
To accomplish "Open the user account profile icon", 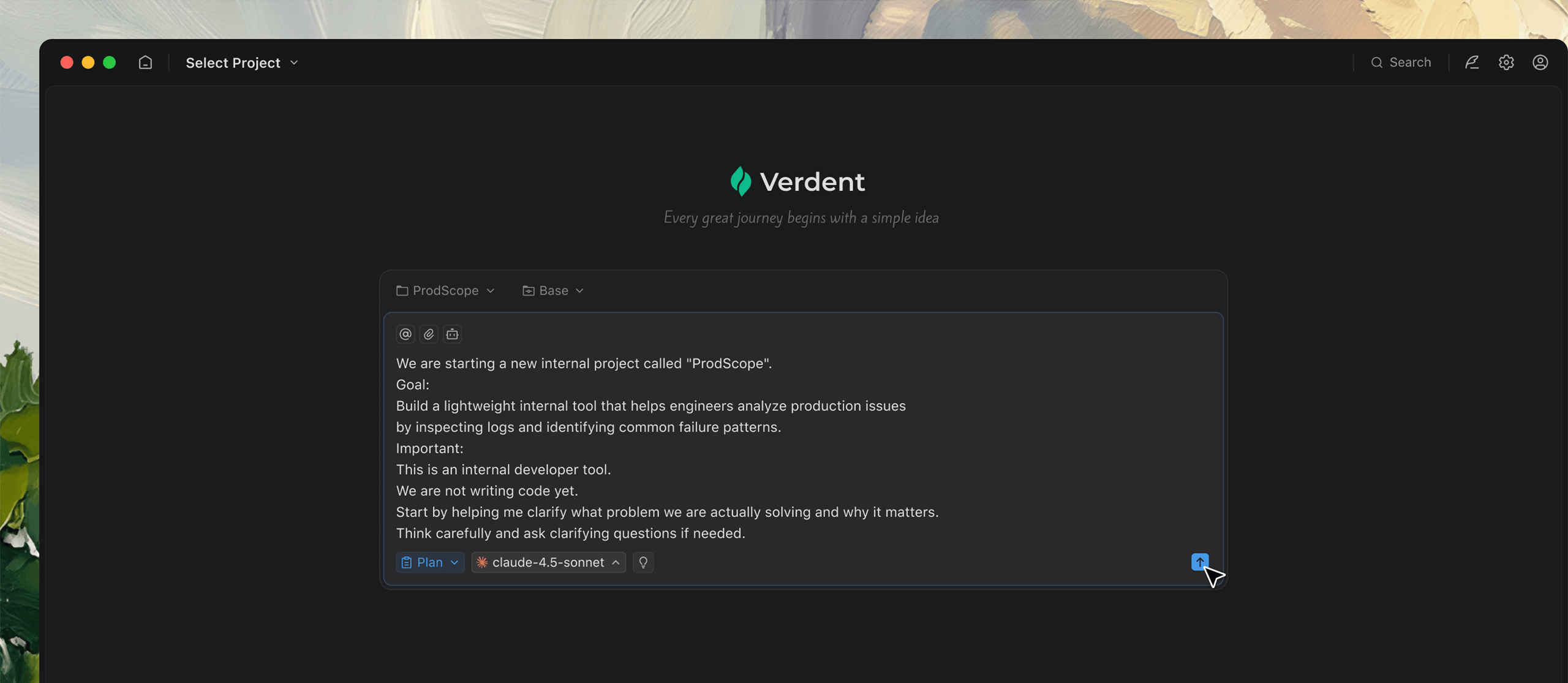I will 1540,62.
